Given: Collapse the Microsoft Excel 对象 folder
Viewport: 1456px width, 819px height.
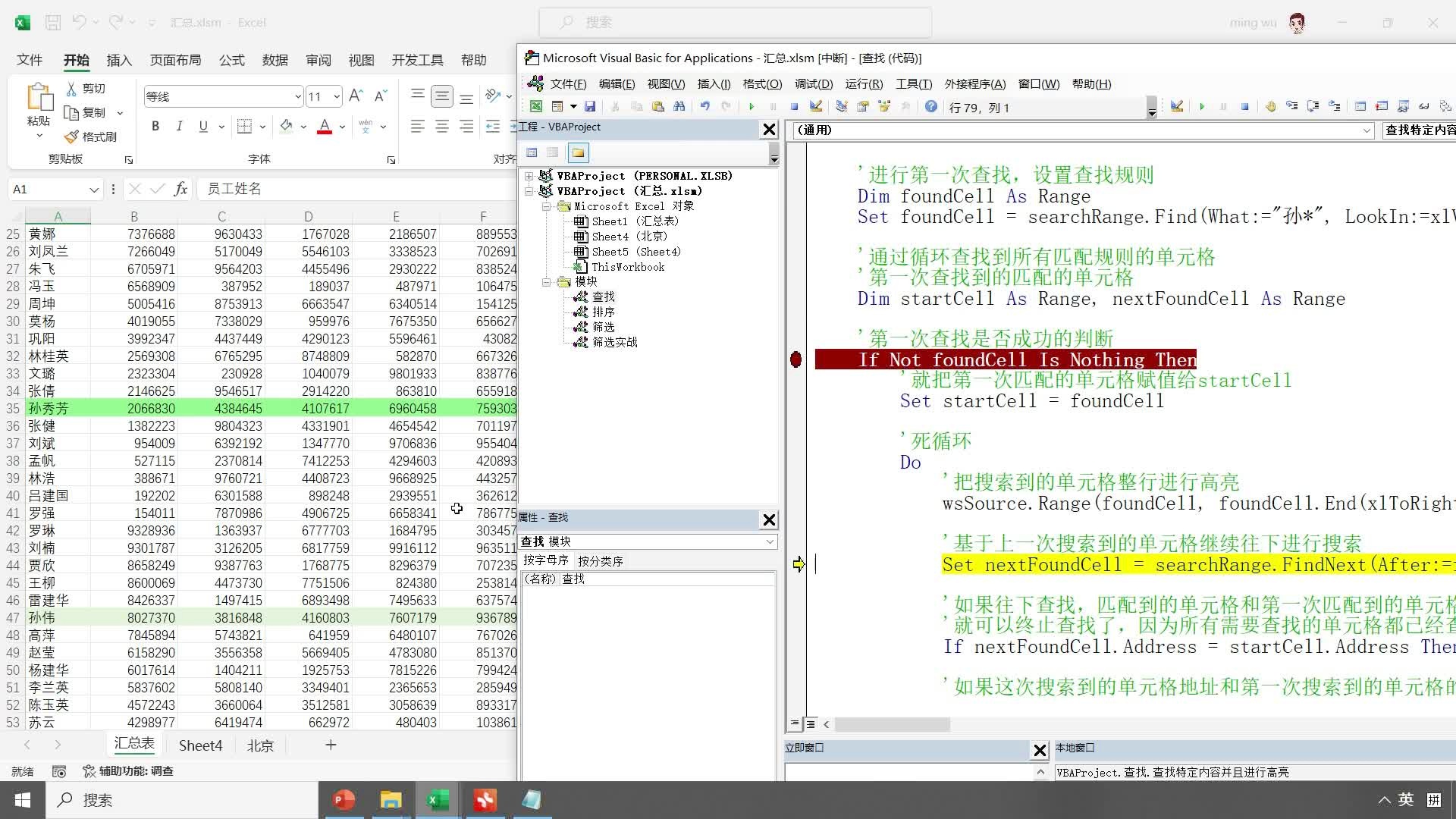Looking at the screenshot, I should 545,206.
